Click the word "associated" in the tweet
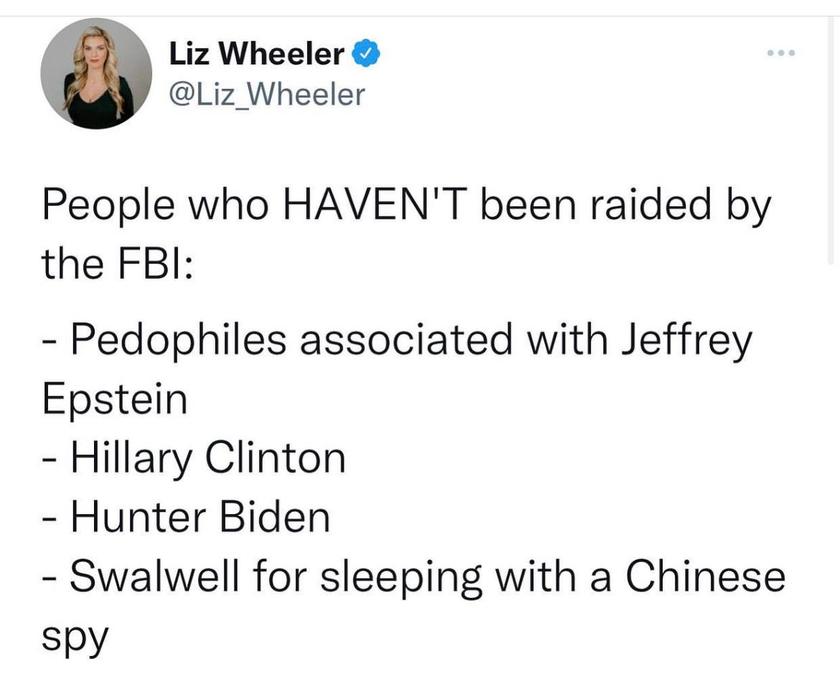The width and height of the screenshot is (840, 684). click(406, 340)
